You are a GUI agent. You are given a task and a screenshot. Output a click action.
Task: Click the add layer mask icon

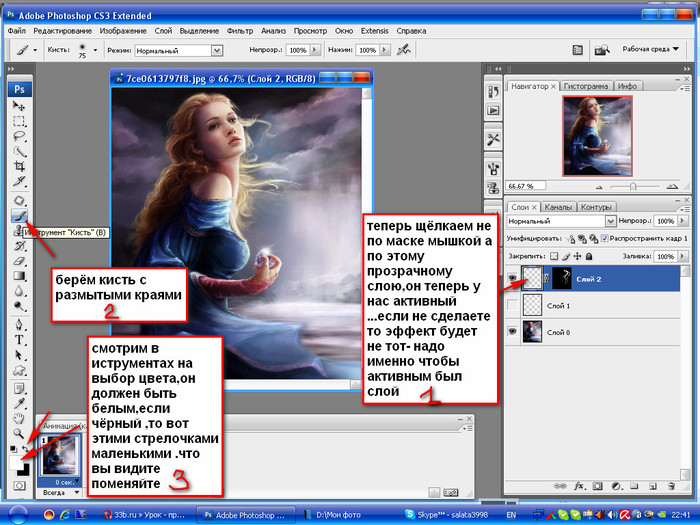pyautogui.click(x=597, y=486)
